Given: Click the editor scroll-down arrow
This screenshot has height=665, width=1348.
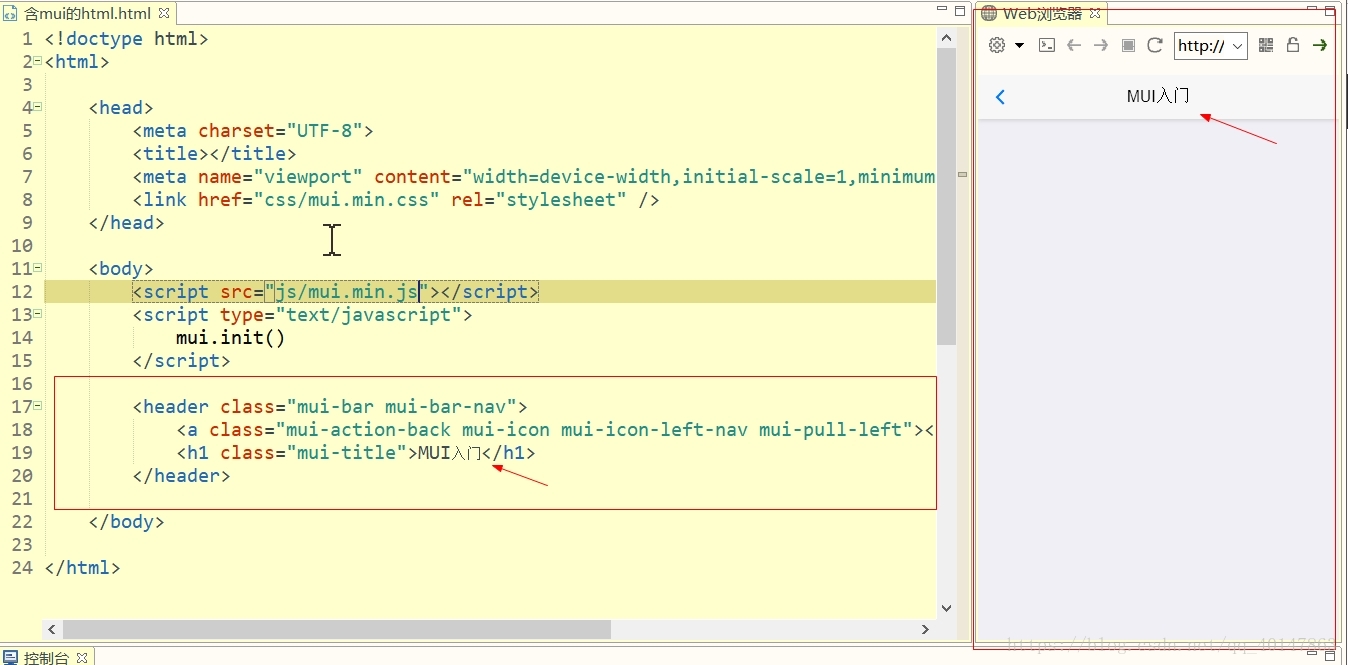Looking at the screenshot, I should (947, 607).
